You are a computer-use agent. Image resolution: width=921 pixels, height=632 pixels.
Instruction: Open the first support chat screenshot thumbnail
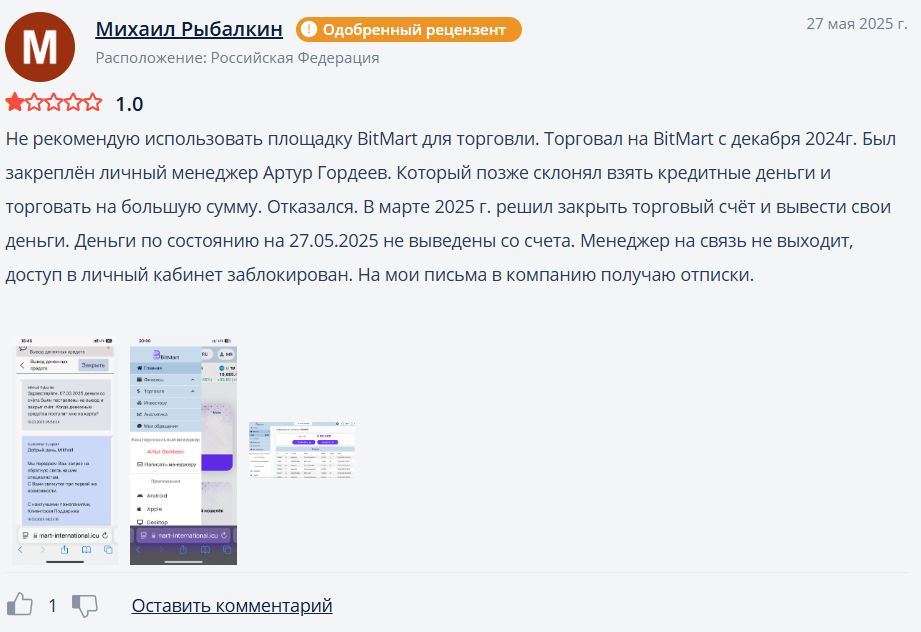65,451
